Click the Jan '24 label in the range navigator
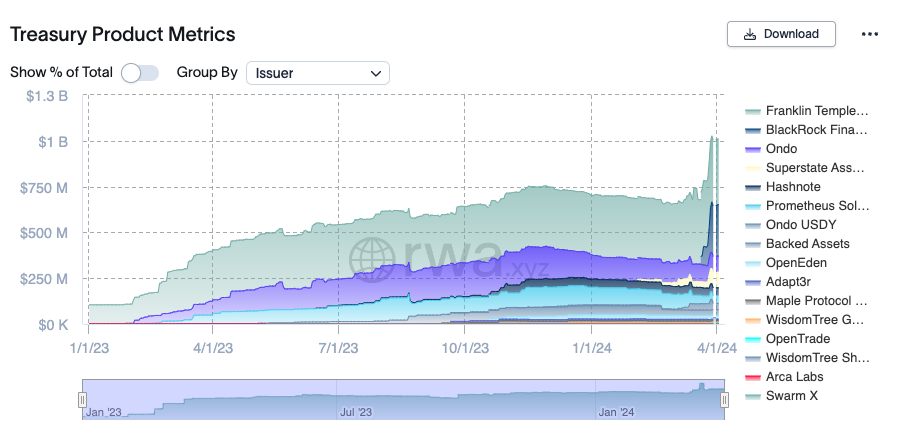 click(x=616, y=412)
